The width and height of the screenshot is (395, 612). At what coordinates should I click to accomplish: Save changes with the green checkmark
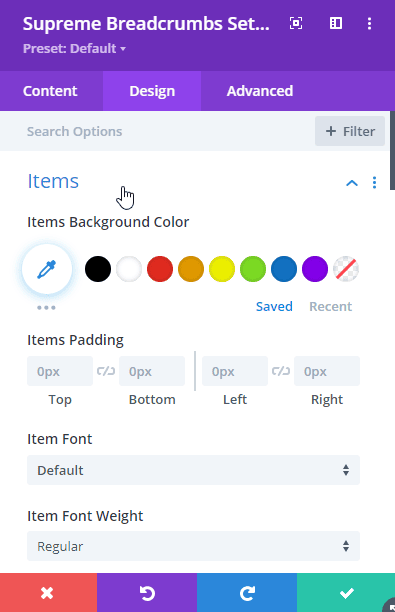346,592
